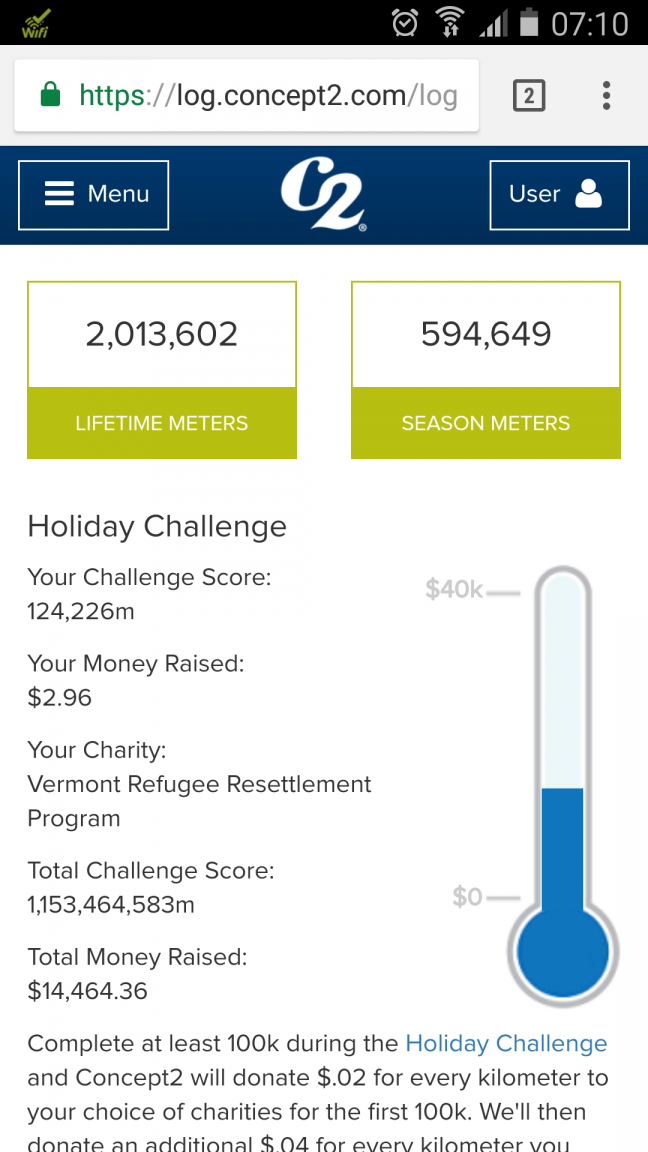Tap the Concept2 C2 logo
The height and width of the screenshot is (1152, 648).
point(323,195)
